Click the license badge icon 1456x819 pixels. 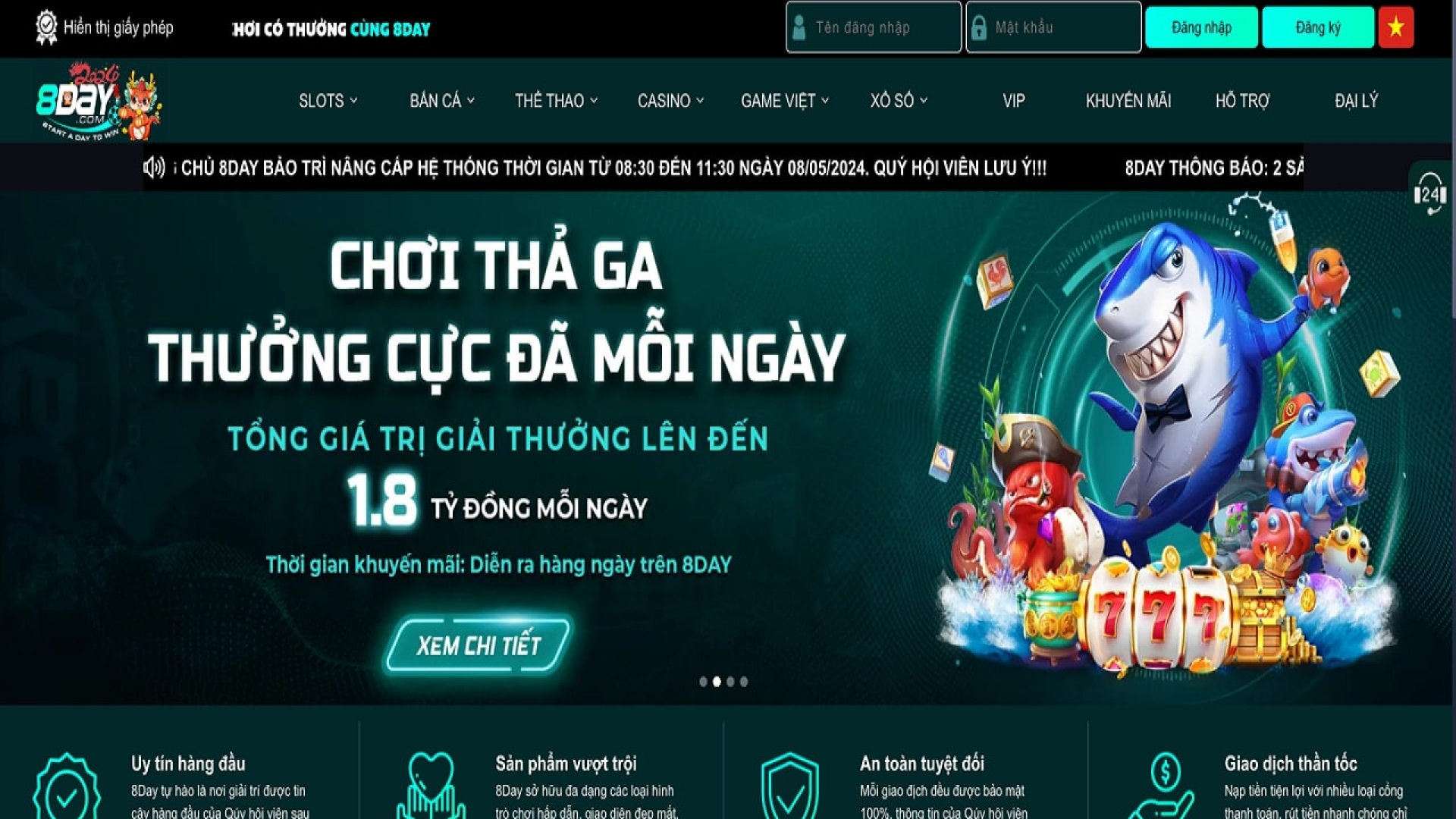[46, 27]
